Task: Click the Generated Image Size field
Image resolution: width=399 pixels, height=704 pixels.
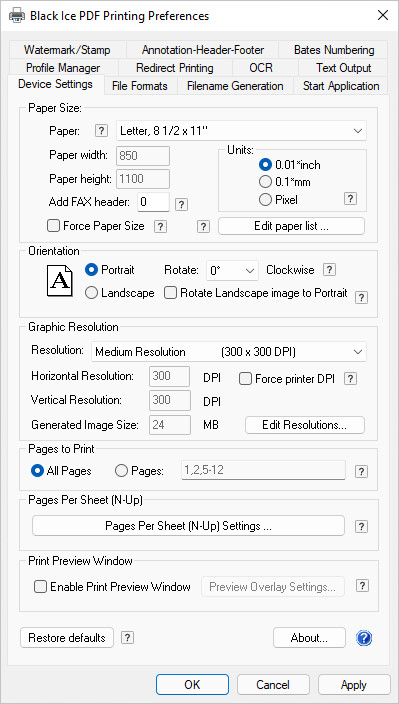Action: tap(170, 425)
